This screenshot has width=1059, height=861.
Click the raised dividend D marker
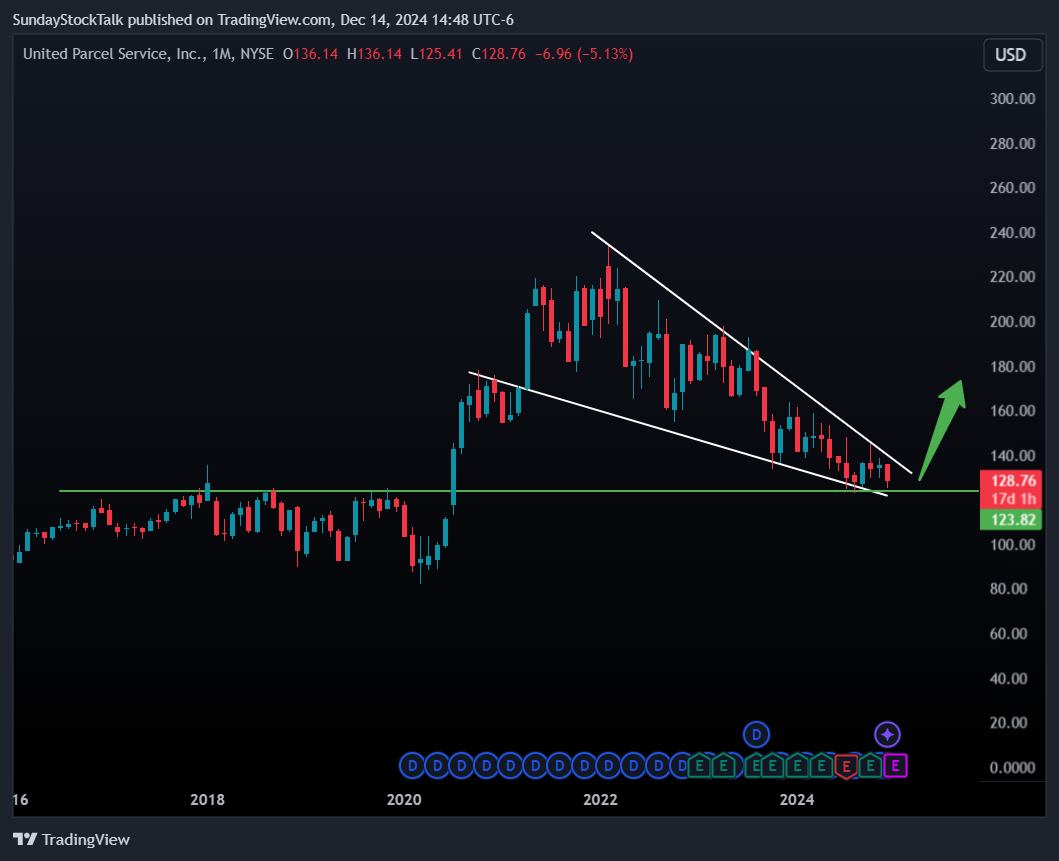(756, 735)
